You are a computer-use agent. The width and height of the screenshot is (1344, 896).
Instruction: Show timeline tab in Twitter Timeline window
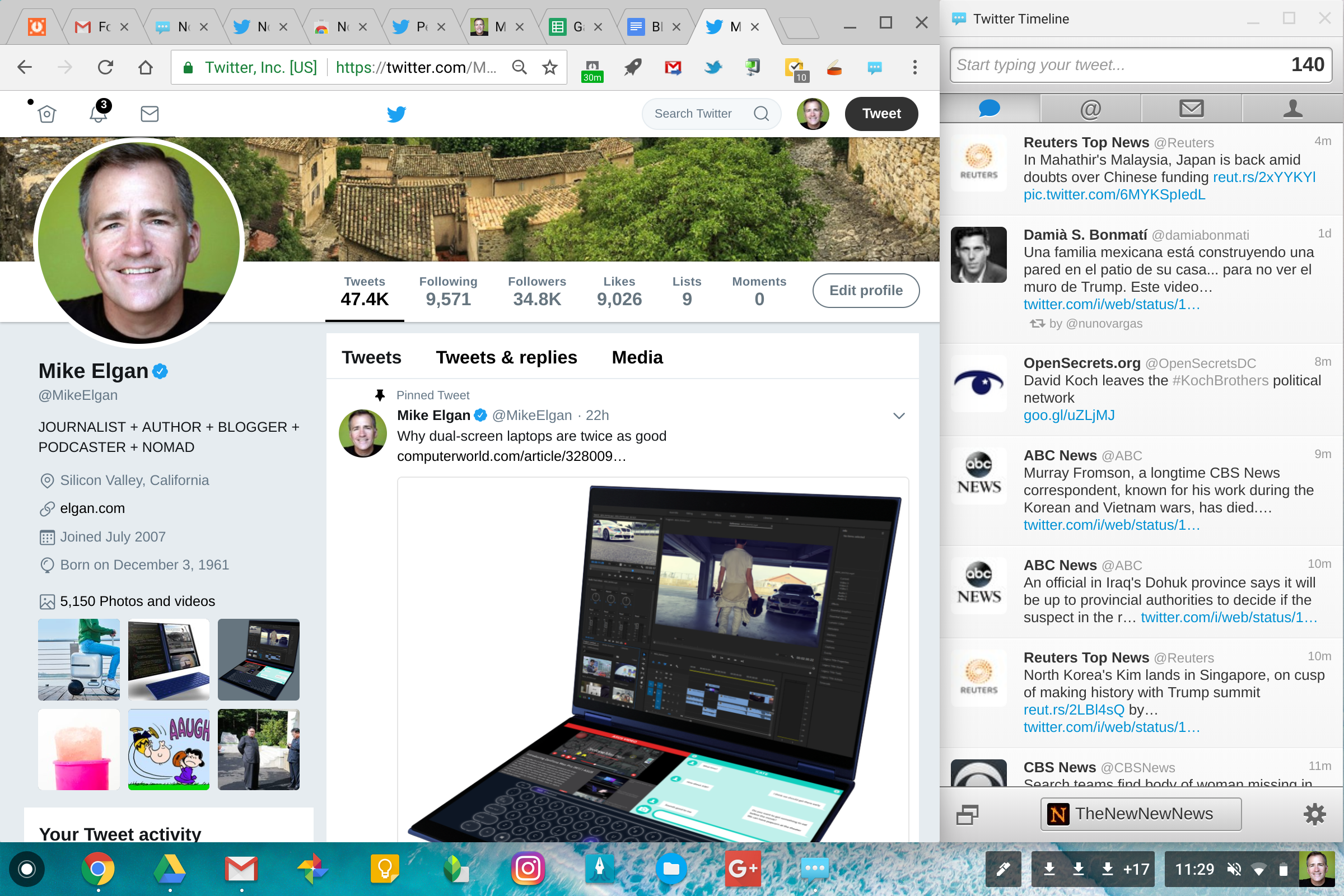point(990,108)
